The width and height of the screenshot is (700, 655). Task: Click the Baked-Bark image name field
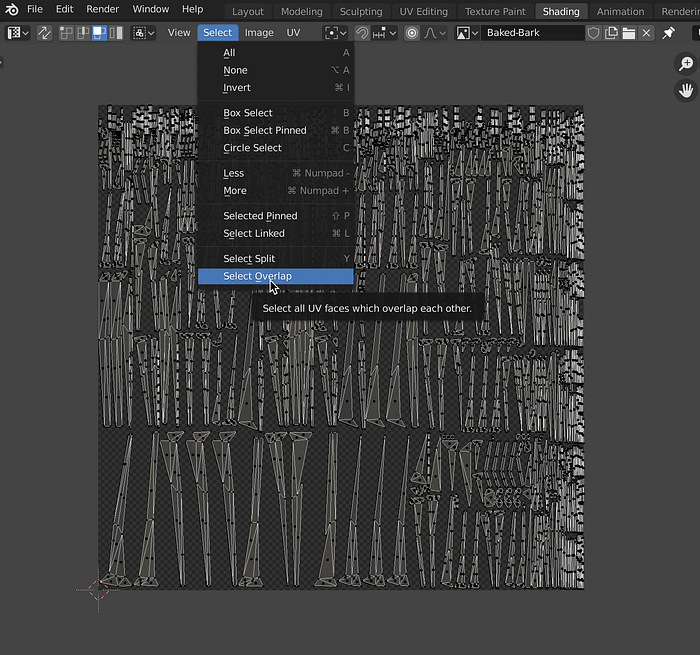click(x=532, y=33)
